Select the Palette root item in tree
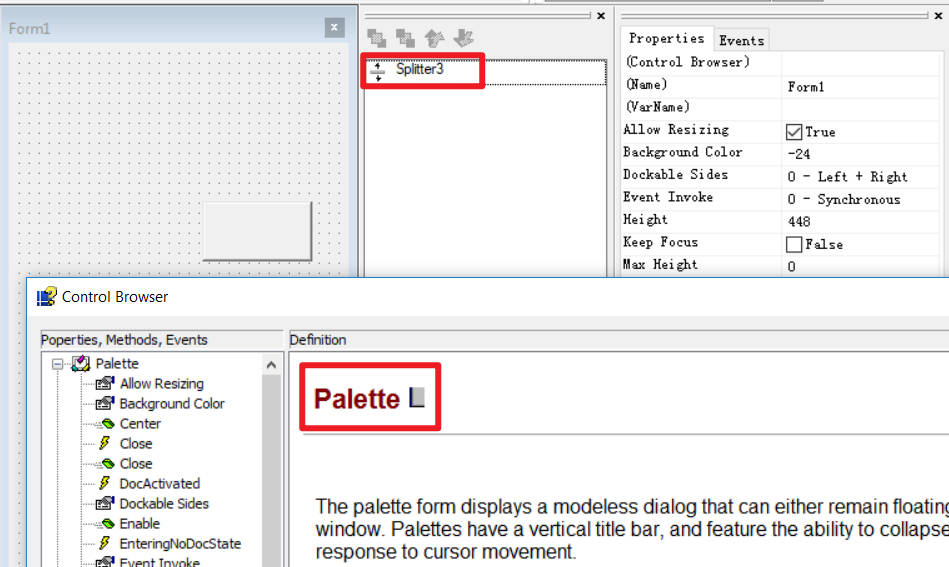949x567 pixels. pyautogui.click(x=117, y=364)
